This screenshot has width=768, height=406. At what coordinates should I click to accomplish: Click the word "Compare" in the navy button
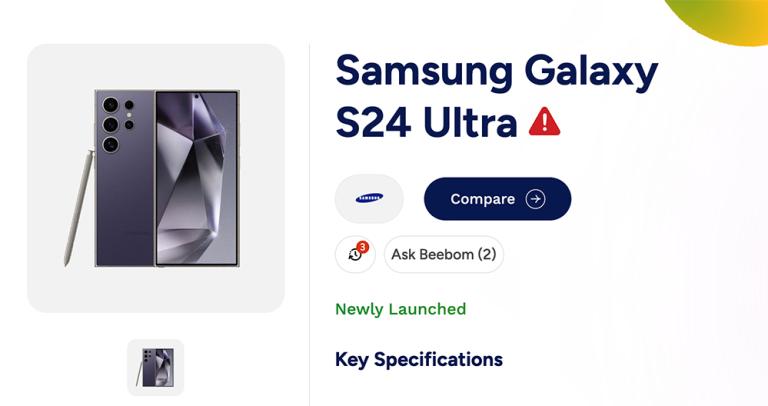tap(482, 199)
